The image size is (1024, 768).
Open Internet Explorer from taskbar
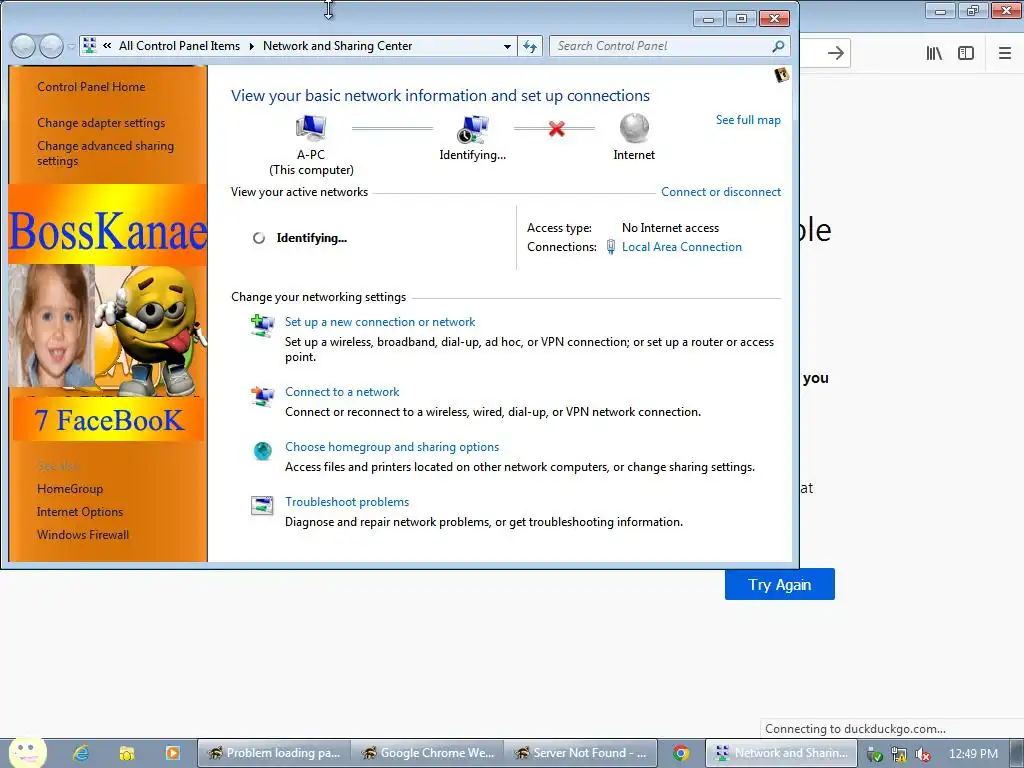tap(81, 753)
